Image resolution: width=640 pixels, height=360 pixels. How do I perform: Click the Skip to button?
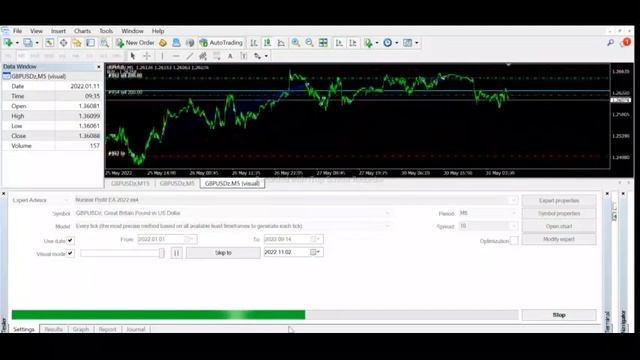point(223,253)
